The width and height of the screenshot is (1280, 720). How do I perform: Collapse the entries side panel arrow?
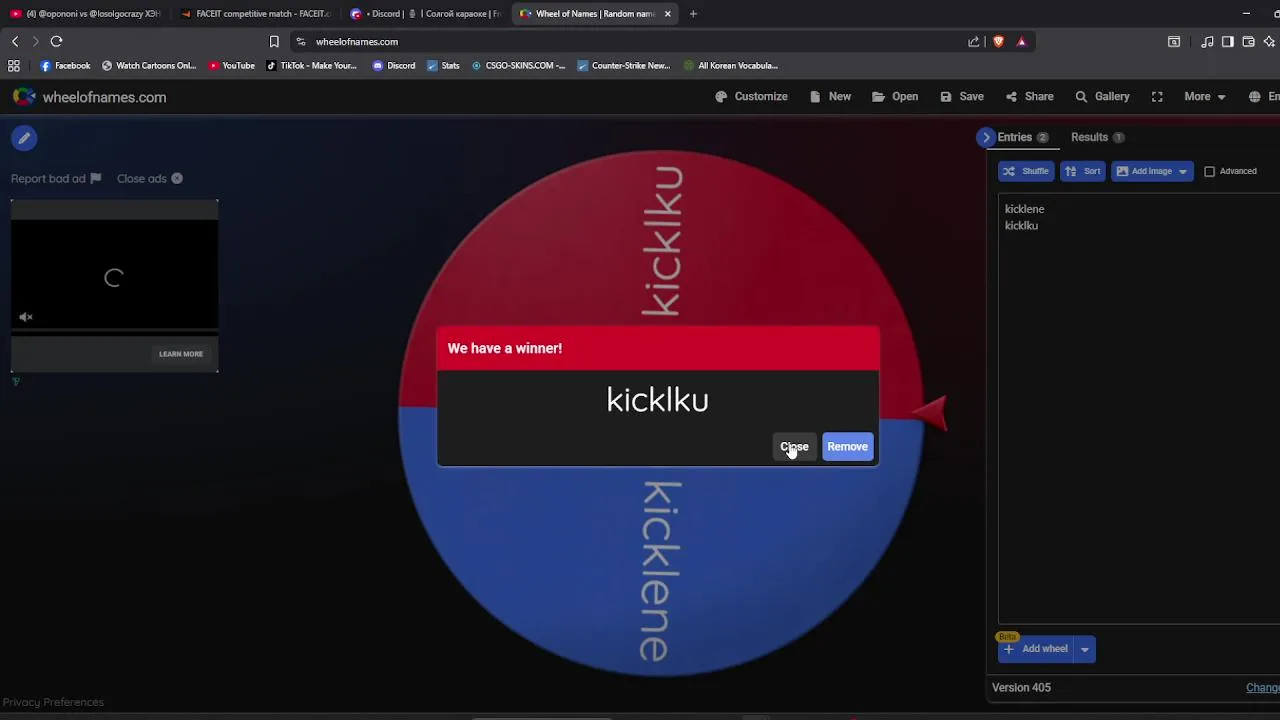point(986,137)
